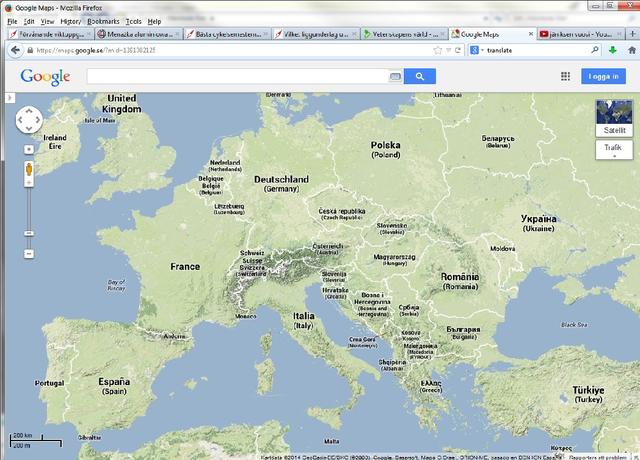Click the 'España (Spain)' map label

[114, 386]
